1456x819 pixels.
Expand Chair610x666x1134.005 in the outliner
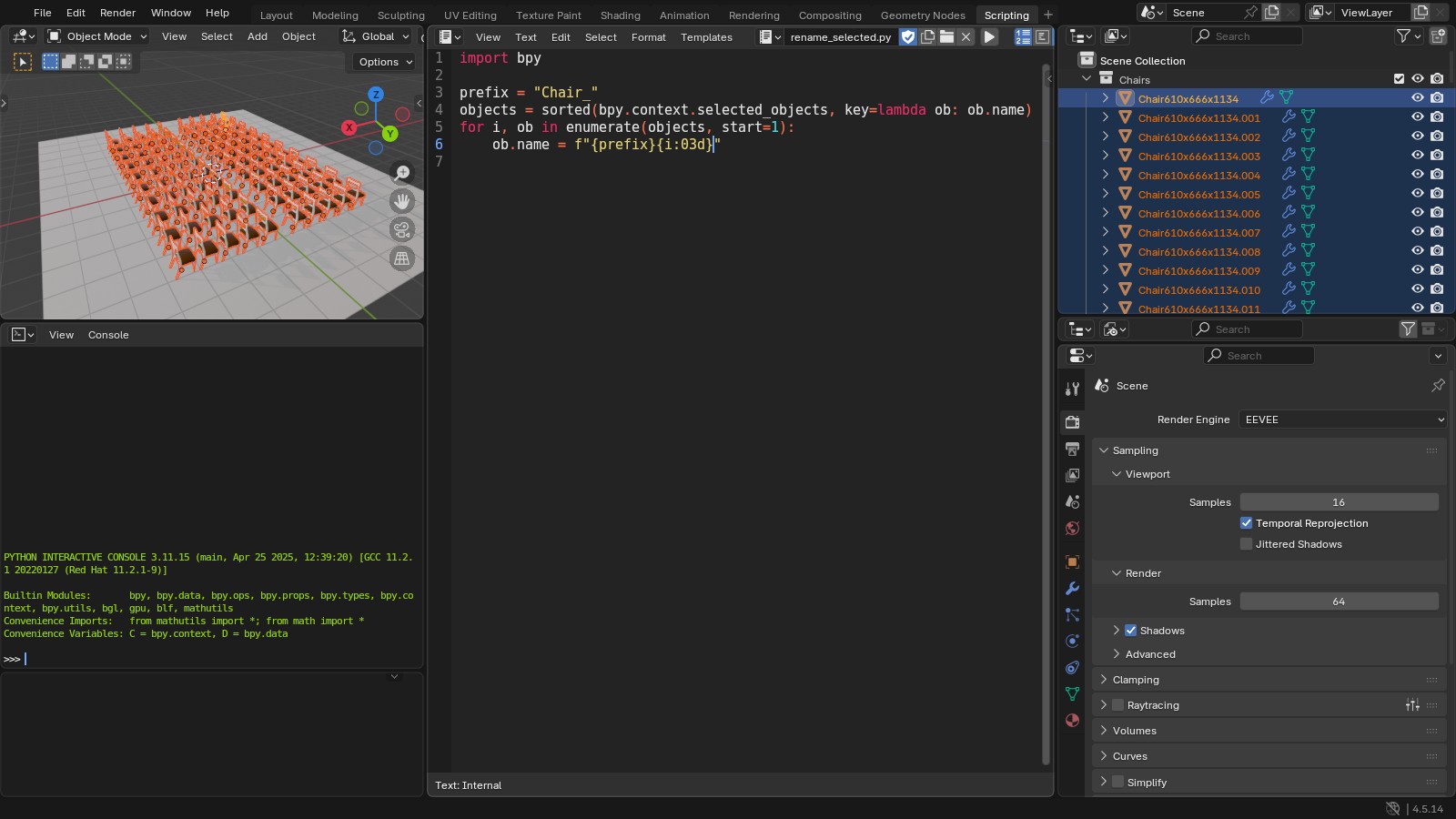click(1105, 194)
